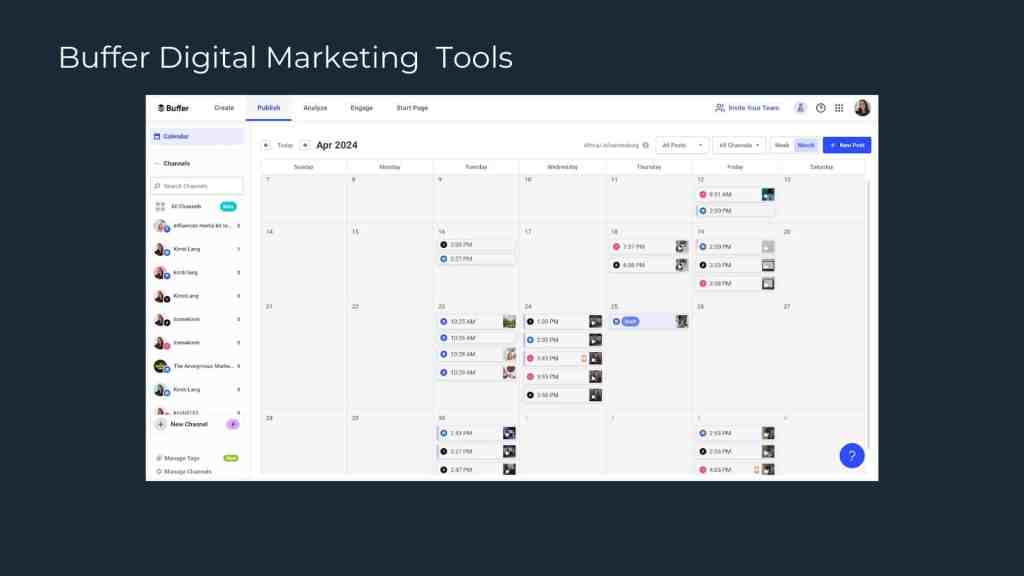Open the Create tab
1024x576 pixels.
click(x=224, y=108)
